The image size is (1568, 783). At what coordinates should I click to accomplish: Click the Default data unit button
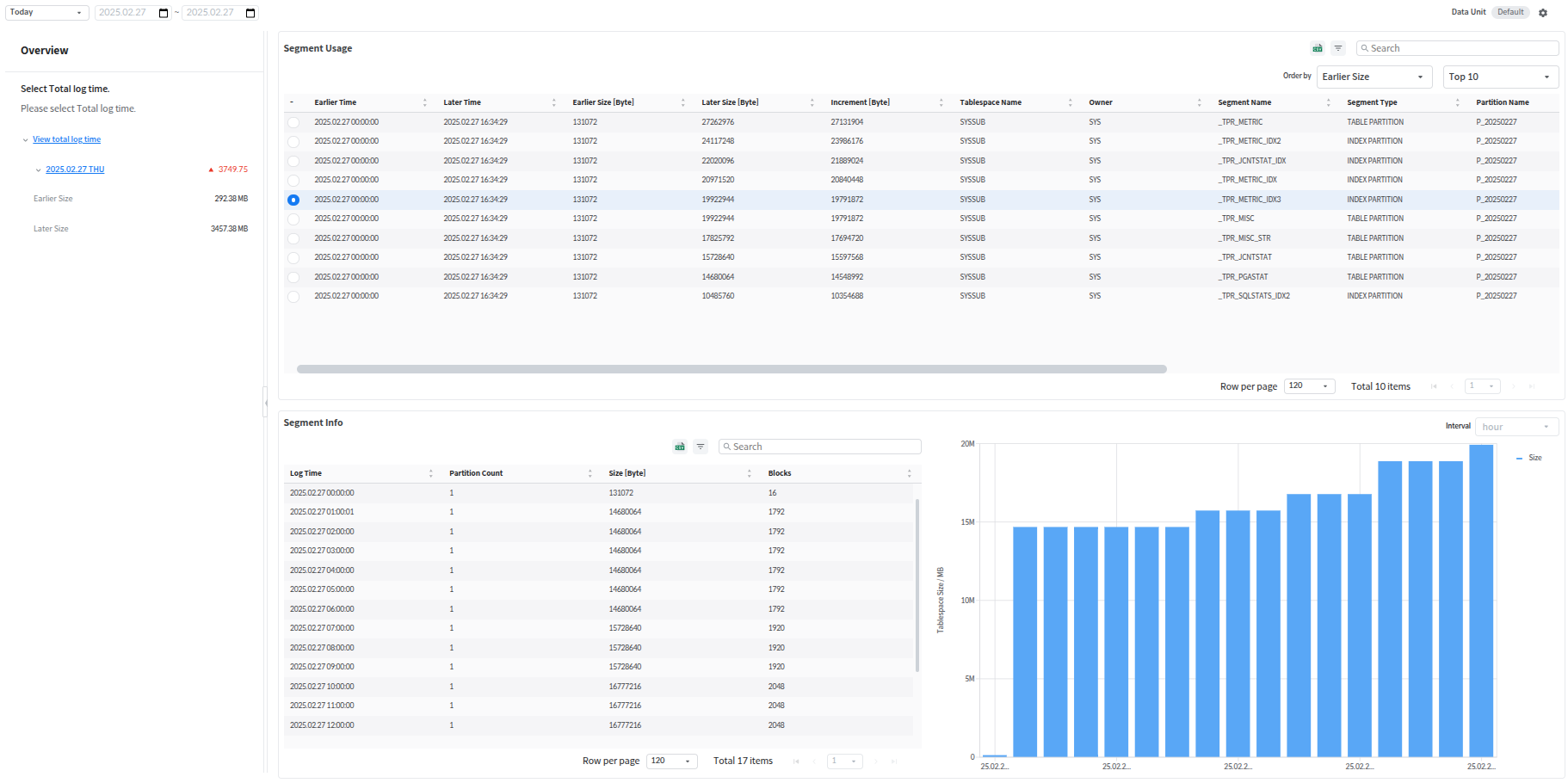(1510, 12)
